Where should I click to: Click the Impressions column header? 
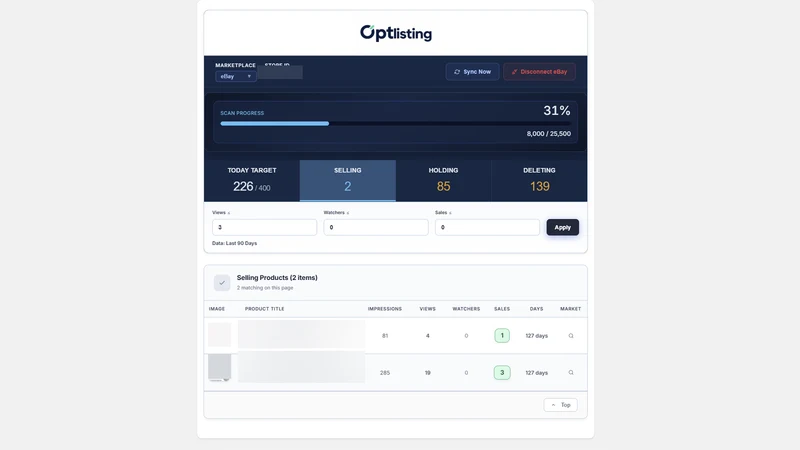(x=385, y=309)
